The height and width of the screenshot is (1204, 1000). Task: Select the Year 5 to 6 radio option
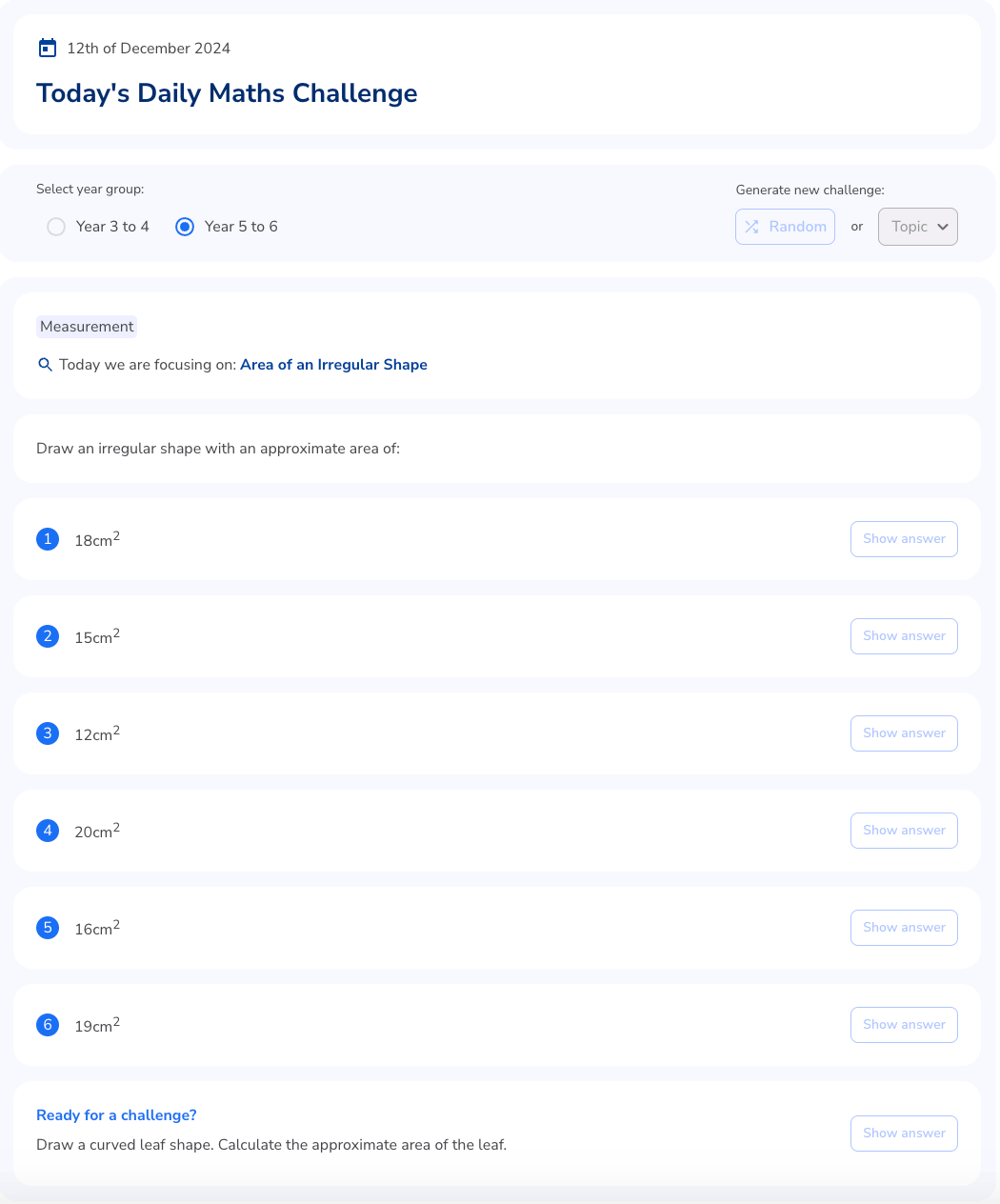[x=185, y=227]
